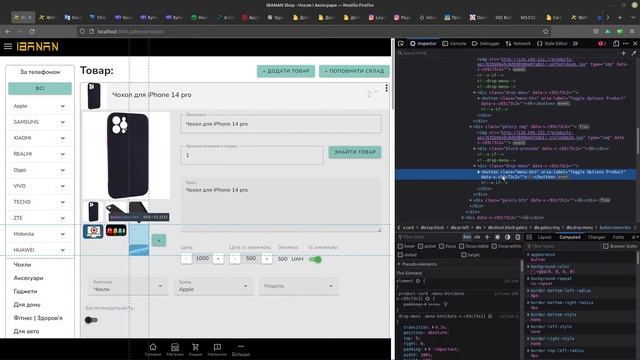Switch to the Network tab in DevTools
Screen dimensions: 640x360
(518, 43)
